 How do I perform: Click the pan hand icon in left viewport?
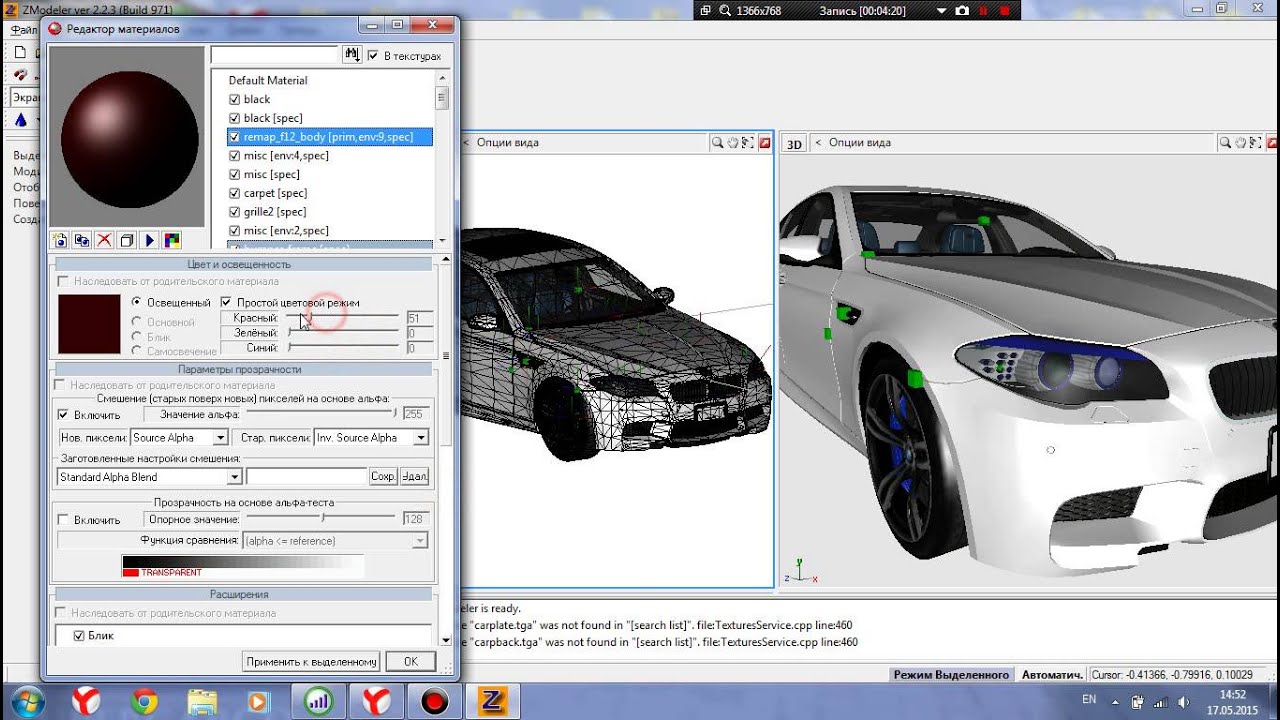732,143
